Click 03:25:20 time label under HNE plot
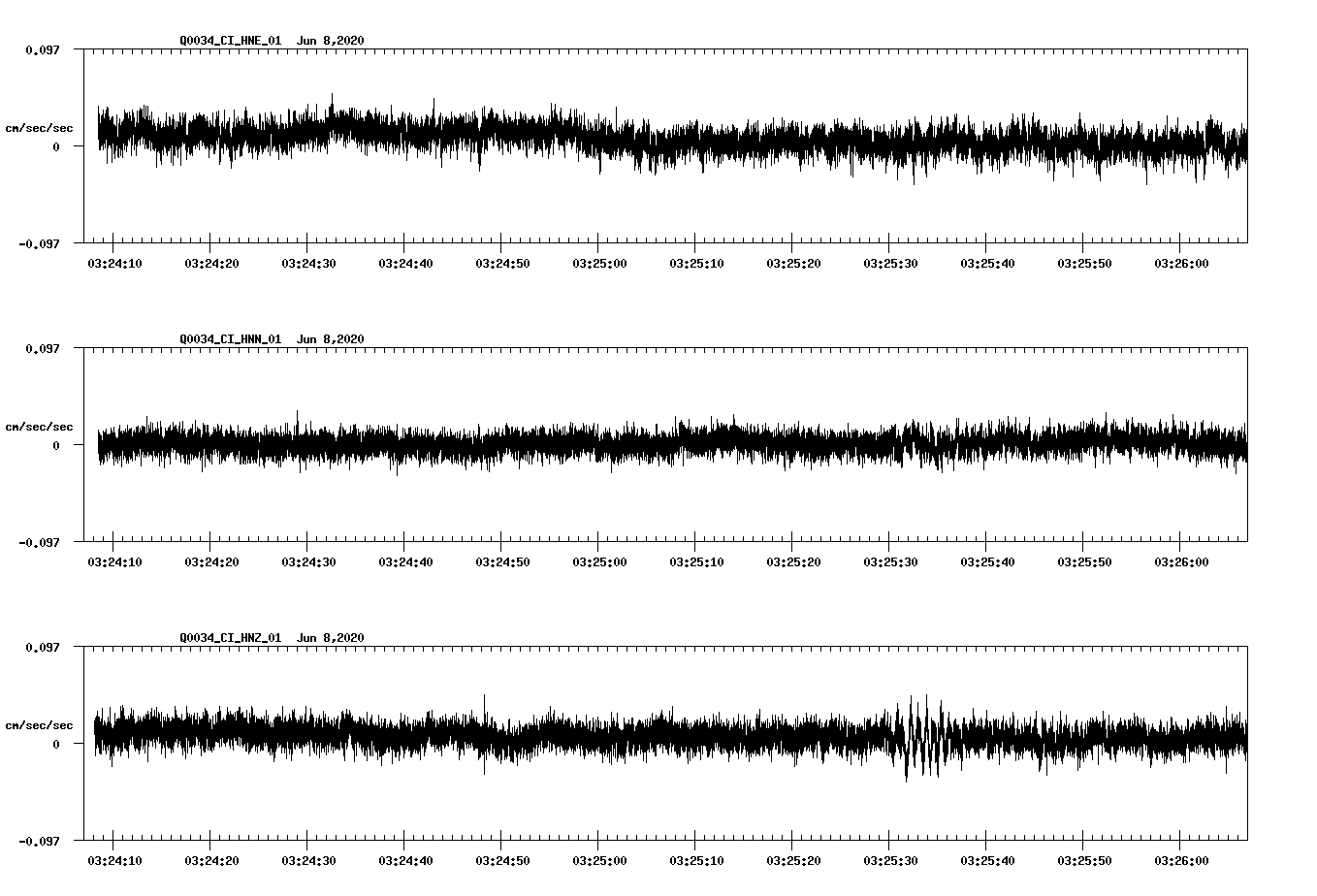The image size is (1317, 896). point(793,264)
